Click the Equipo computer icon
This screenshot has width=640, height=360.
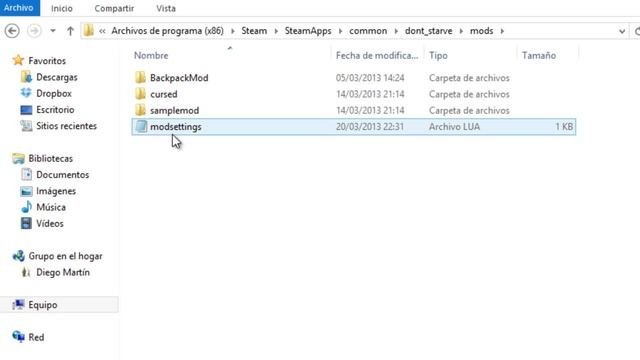click(x=18, y=304)
